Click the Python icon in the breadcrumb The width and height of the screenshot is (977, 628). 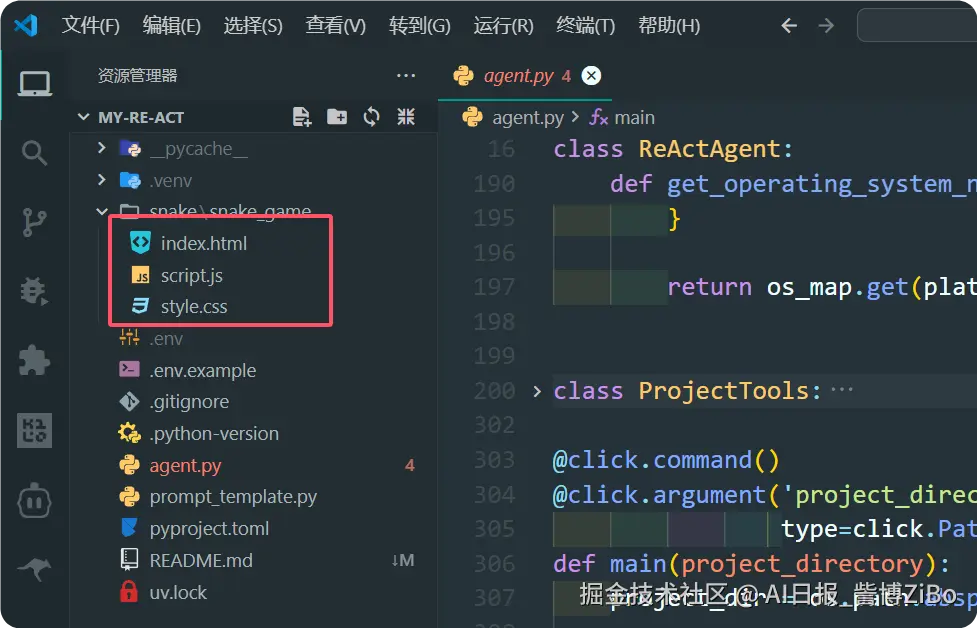click(472, 117)
